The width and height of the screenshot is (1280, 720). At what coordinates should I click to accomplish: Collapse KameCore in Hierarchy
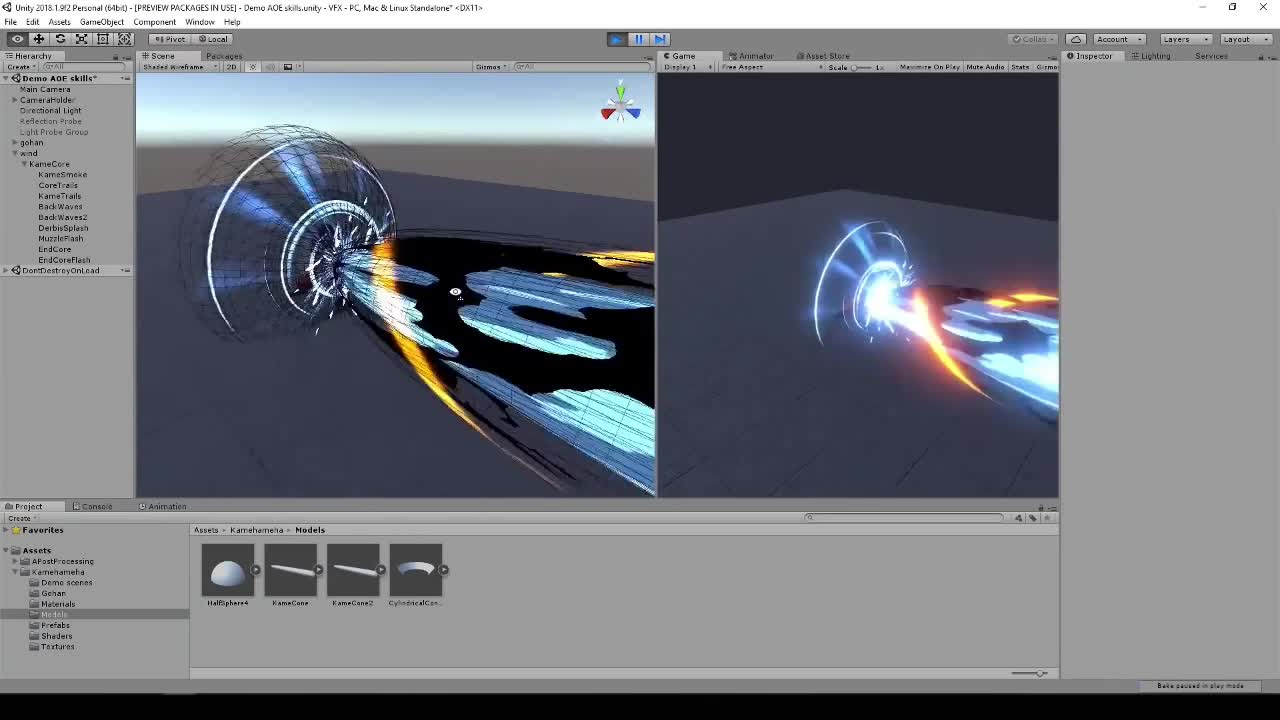click(24, 164)
